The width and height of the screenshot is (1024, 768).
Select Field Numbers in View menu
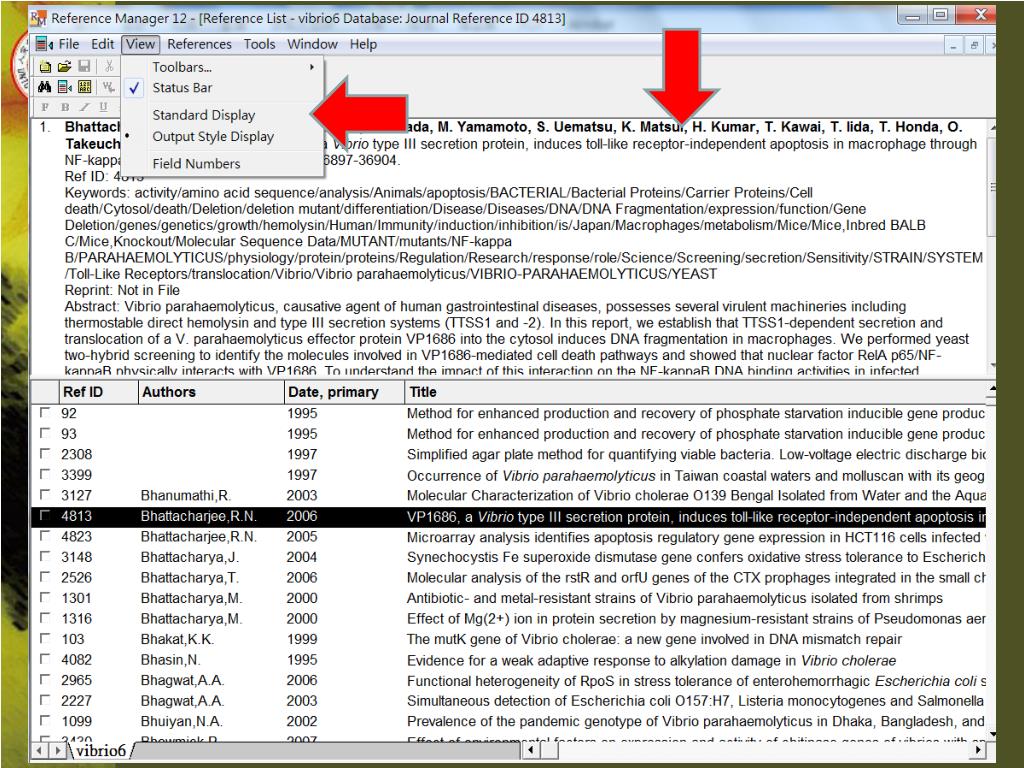click(x=222, y=164)
